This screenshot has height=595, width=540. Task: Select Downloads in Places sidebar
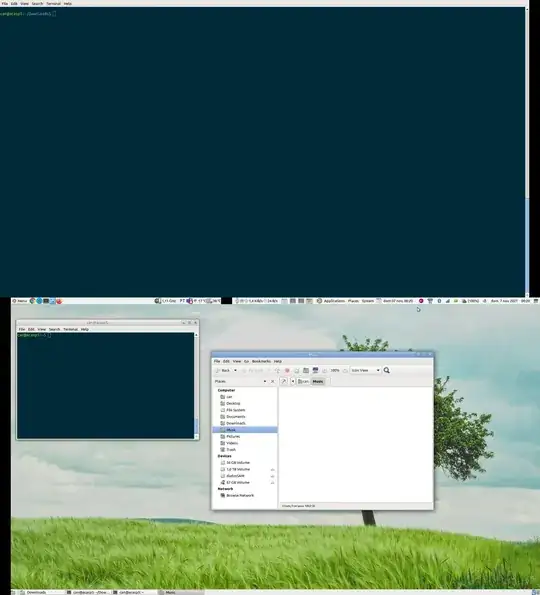[245, 423]
